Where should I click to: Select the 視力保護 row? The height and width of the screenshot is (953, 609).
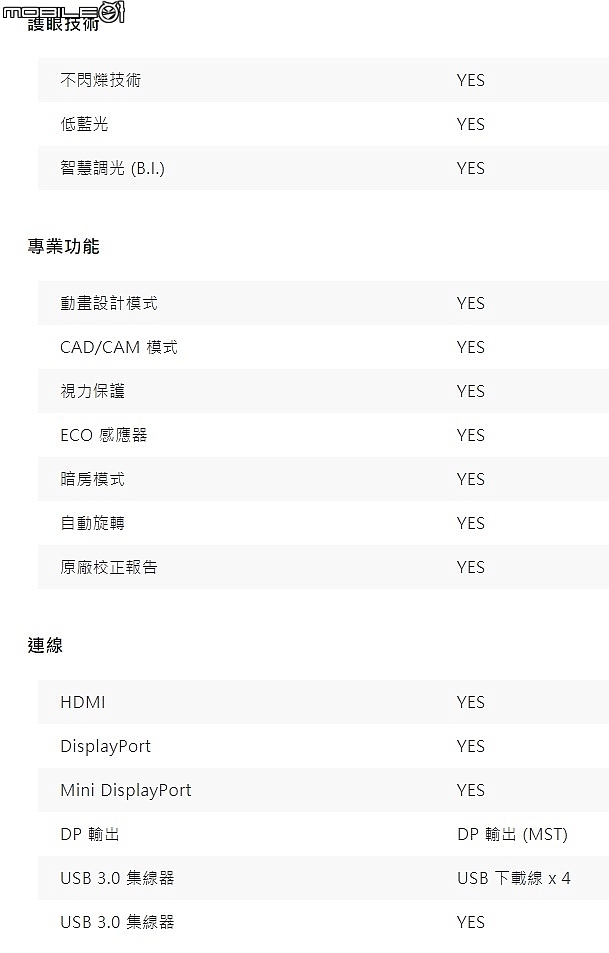(x=323, y=391)
